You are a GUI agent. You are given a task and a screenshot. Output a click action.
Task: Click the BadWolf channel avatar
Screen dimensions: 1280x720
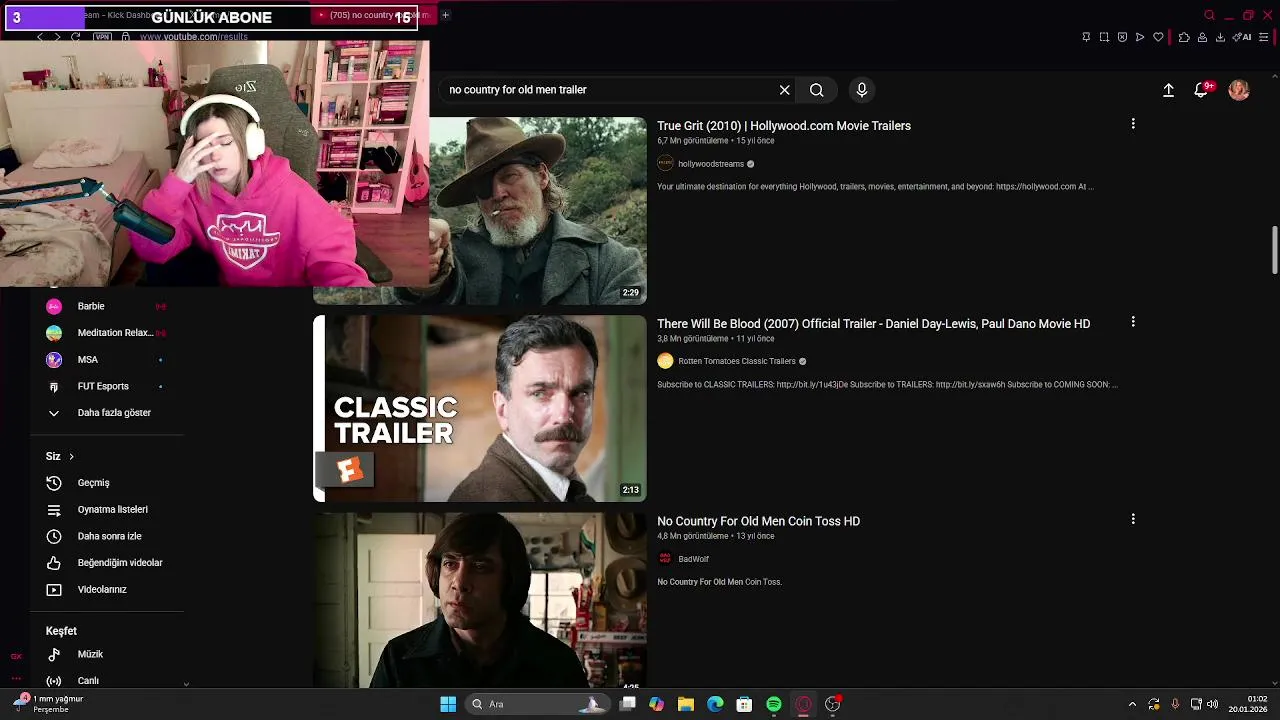[665, 559]
